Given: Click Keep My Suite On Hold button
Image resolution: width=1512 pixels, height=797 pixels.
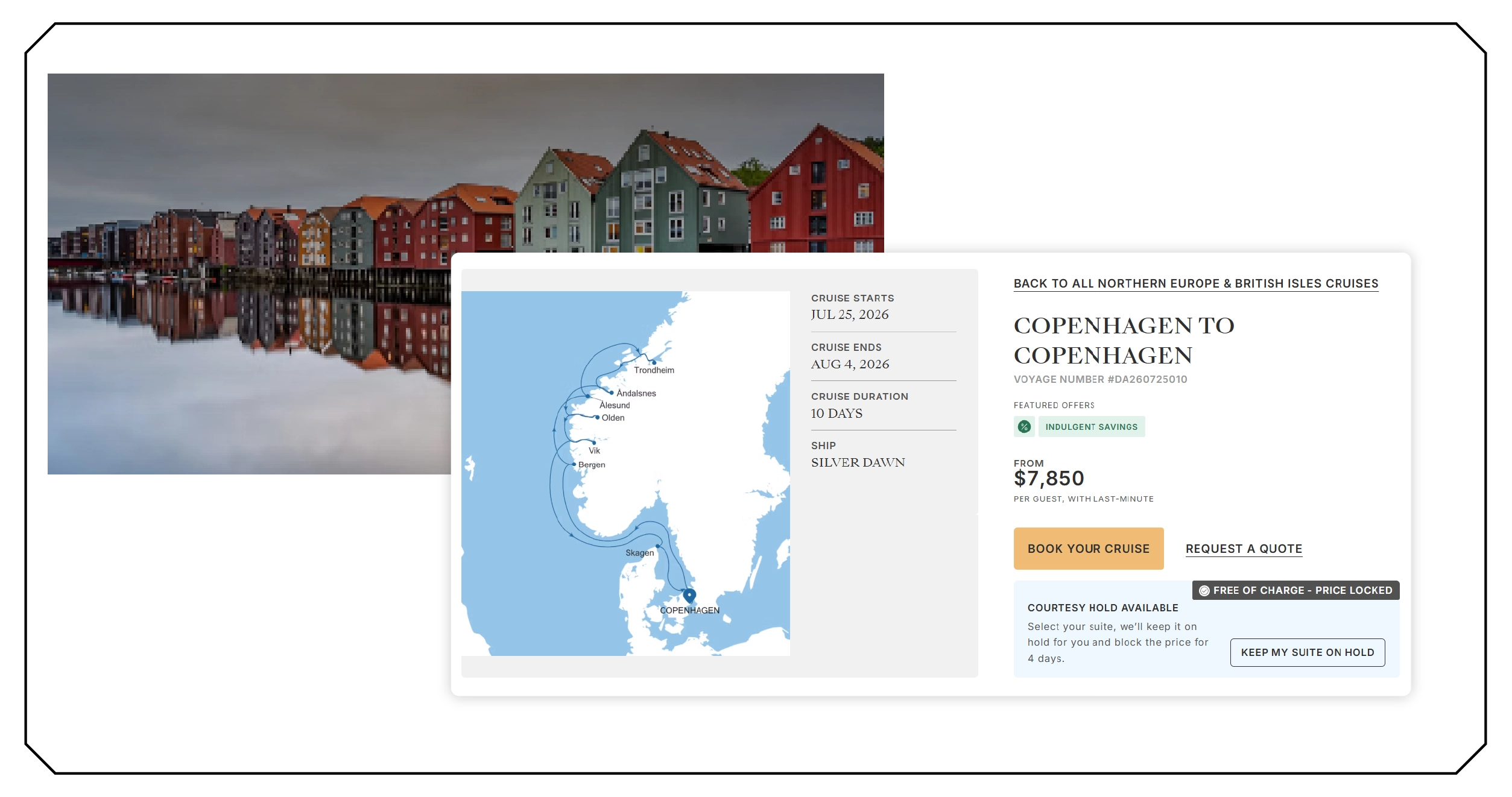Looking at the screenshot, I should tap(1307, 652).
